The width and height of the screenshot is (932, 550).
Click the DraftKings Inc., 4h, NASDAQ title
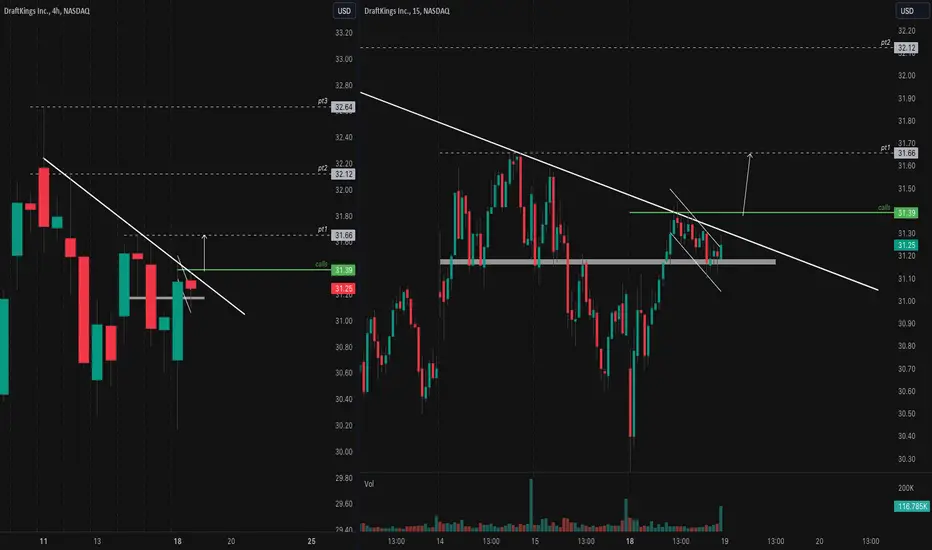pyautogui.click(x=47, y=11)
